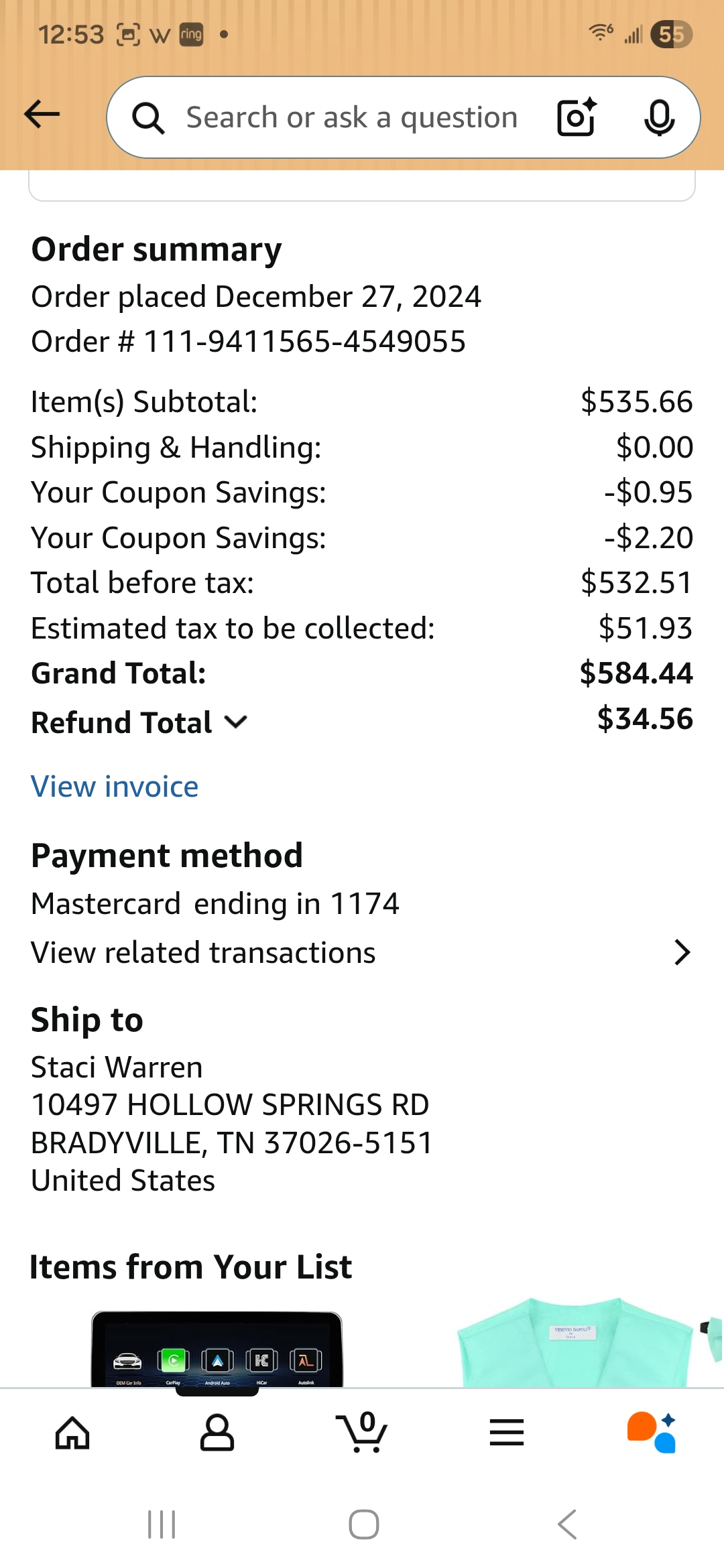Open camera lens visual search
724x1568 pixels.
[577, 118]
